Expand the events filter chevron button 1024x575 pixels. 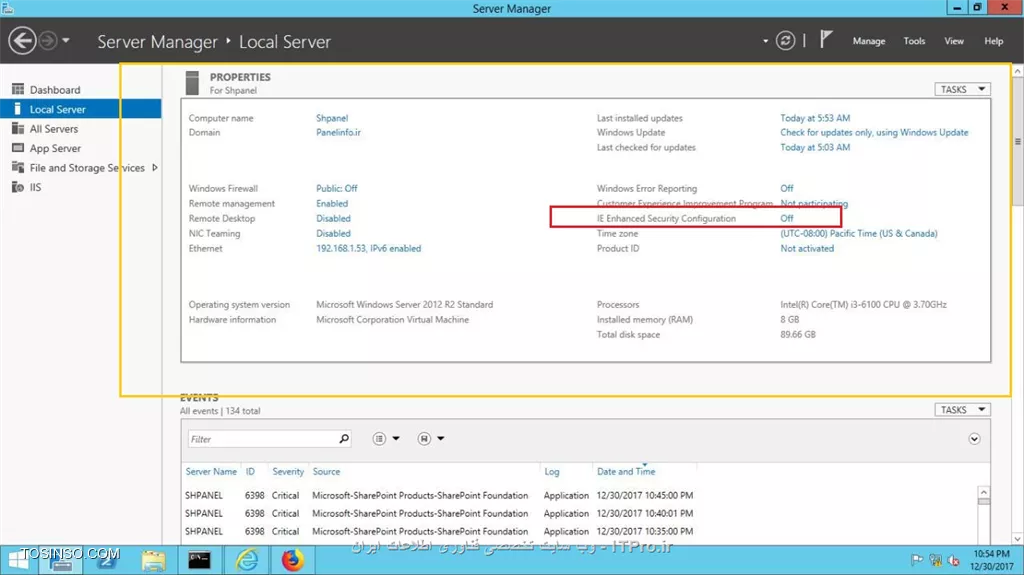click(x=974, y=439)
